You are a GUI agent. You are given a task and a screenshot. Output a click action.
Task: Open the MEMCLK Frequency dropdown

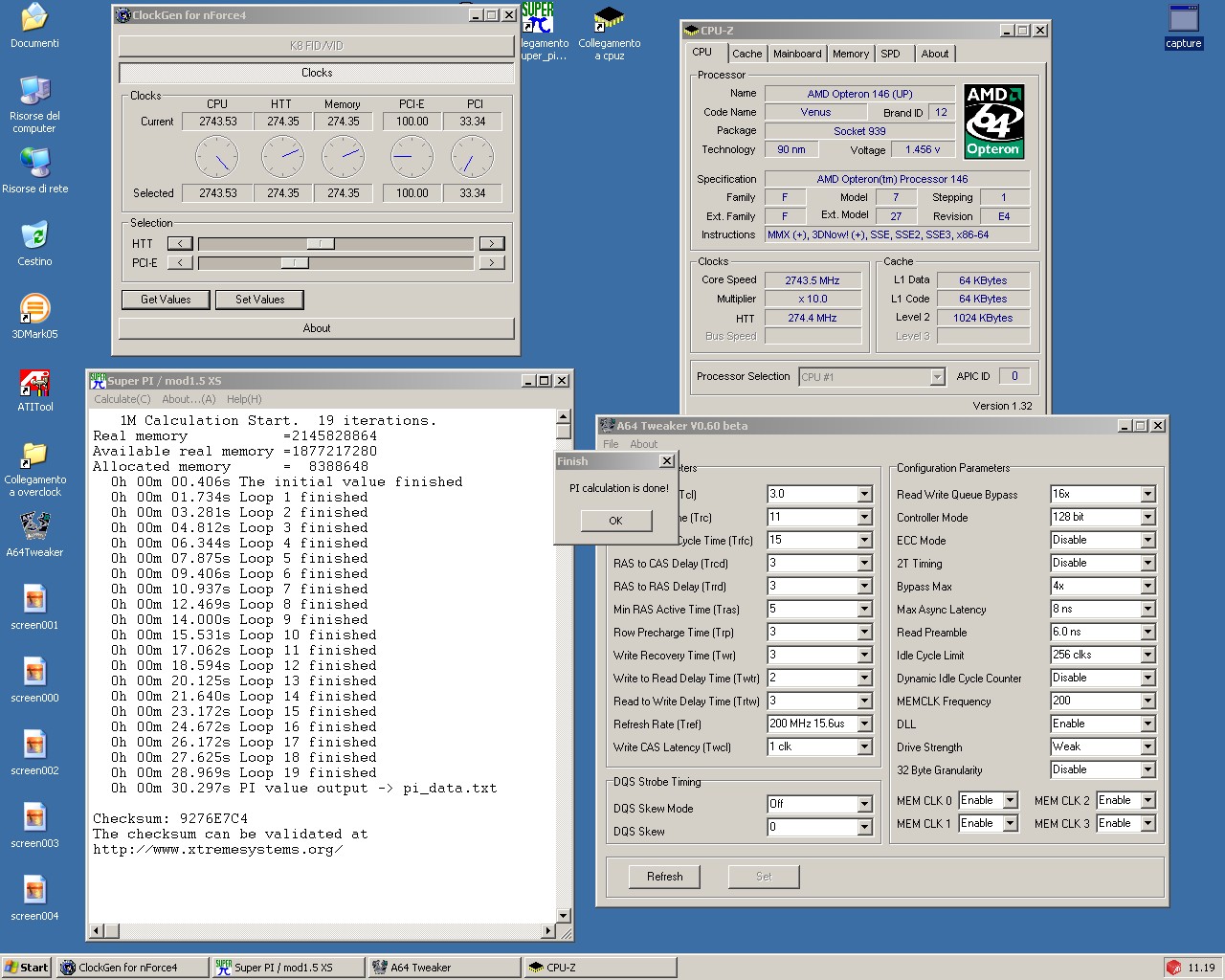1147,701
